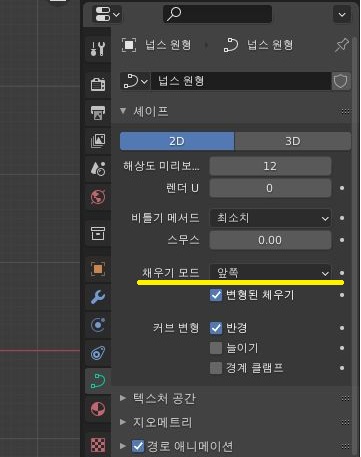Open the Collection properties tab
This screenshot has height=457, width=361.
pyautogui.click(x=98, y=233)
